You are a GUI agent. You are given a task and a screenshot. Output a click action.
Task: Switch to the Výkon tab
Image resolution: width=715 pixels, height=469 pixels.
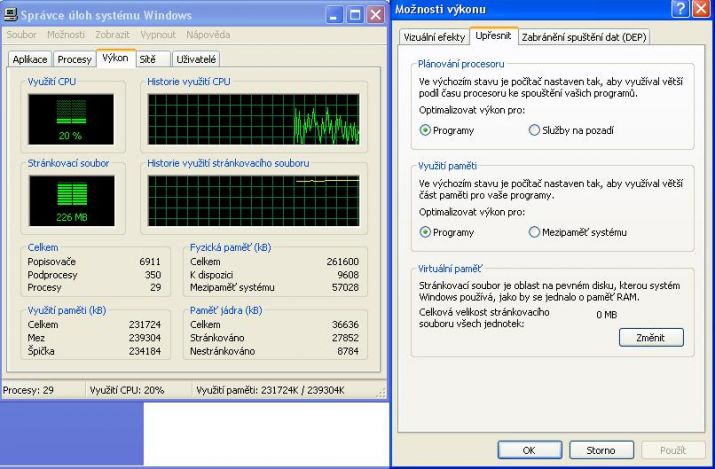(x=116, y=58)
